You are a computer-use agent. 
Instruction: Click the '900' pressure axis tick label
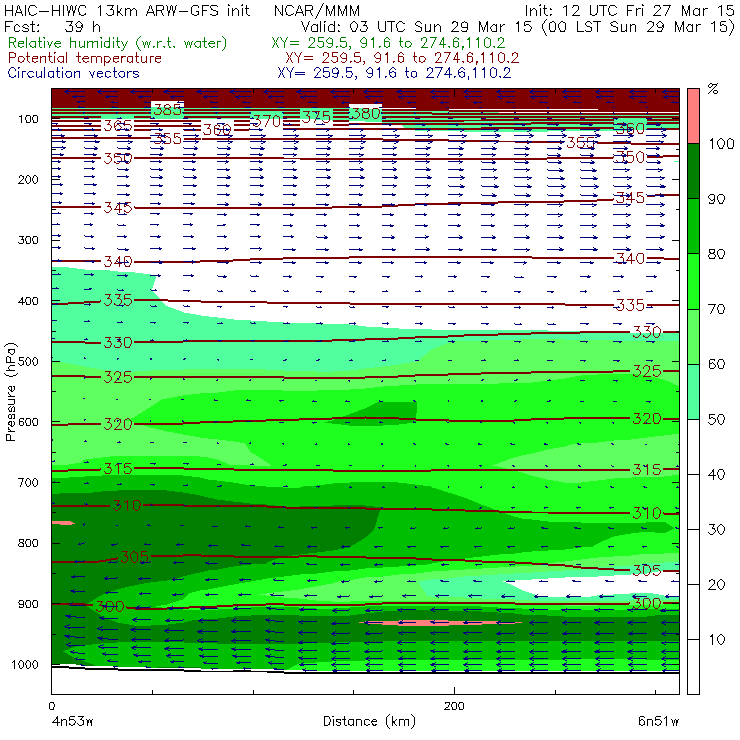click(28, 604)
